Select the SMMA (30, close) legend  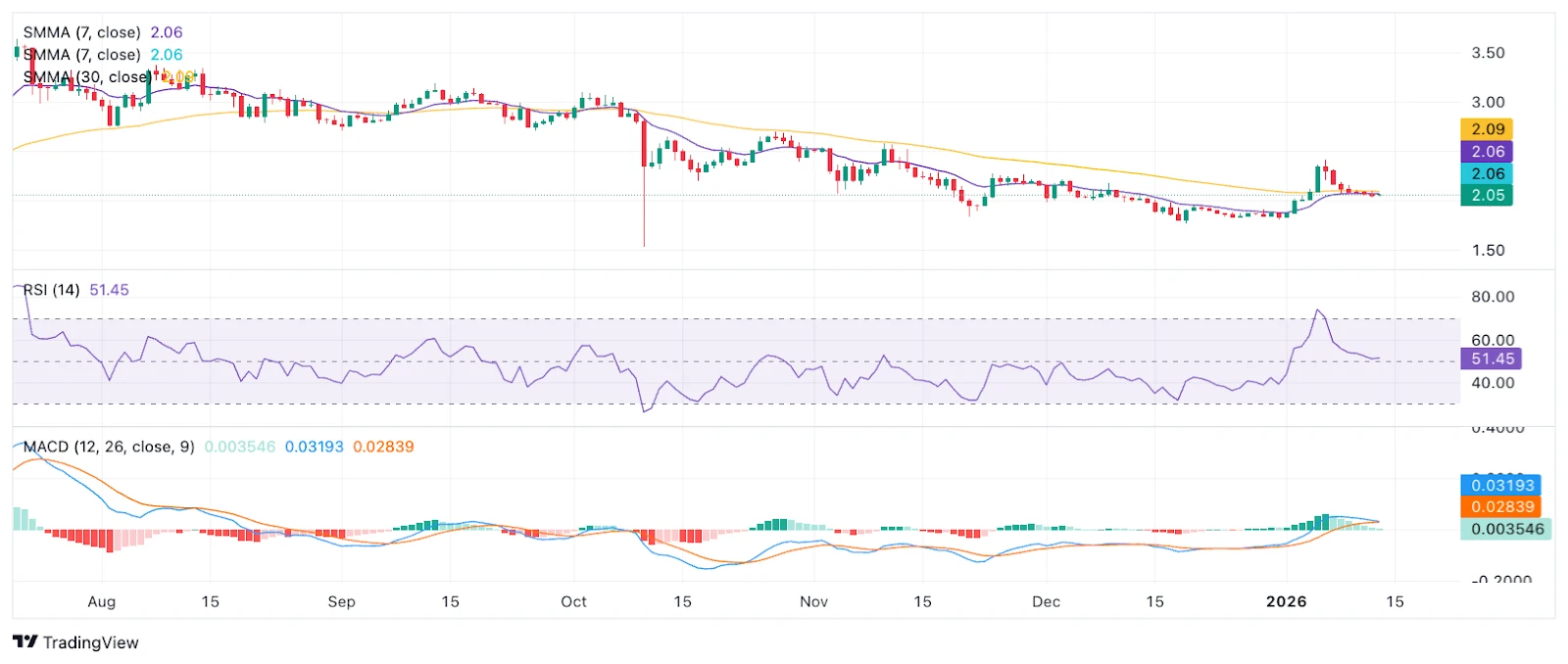pyautogui.click(x=86, y=76)
